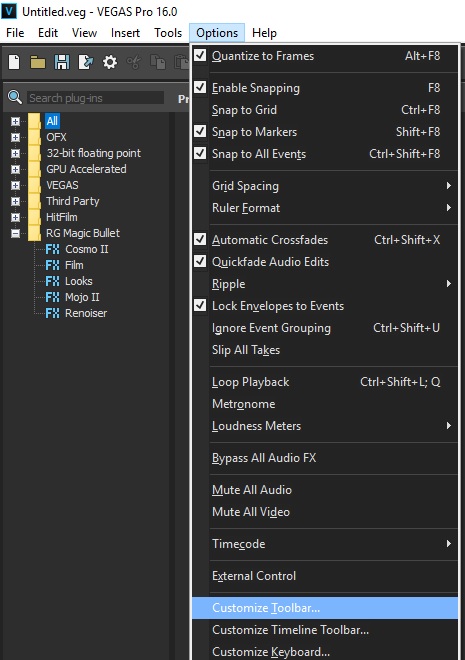Select the GPU Accelerated folder label
Image resolution: width=465 pixels, height=660 pixels.
point(86,169)
